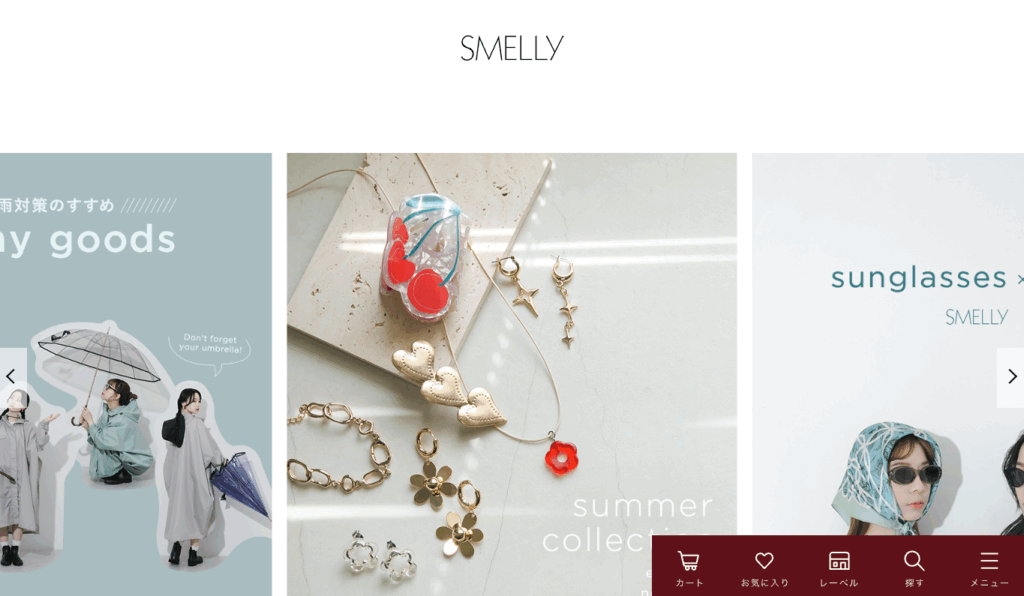Click the "summer collection" caption text
Viewport: 1024px width, 596px height.
[627, 524]
